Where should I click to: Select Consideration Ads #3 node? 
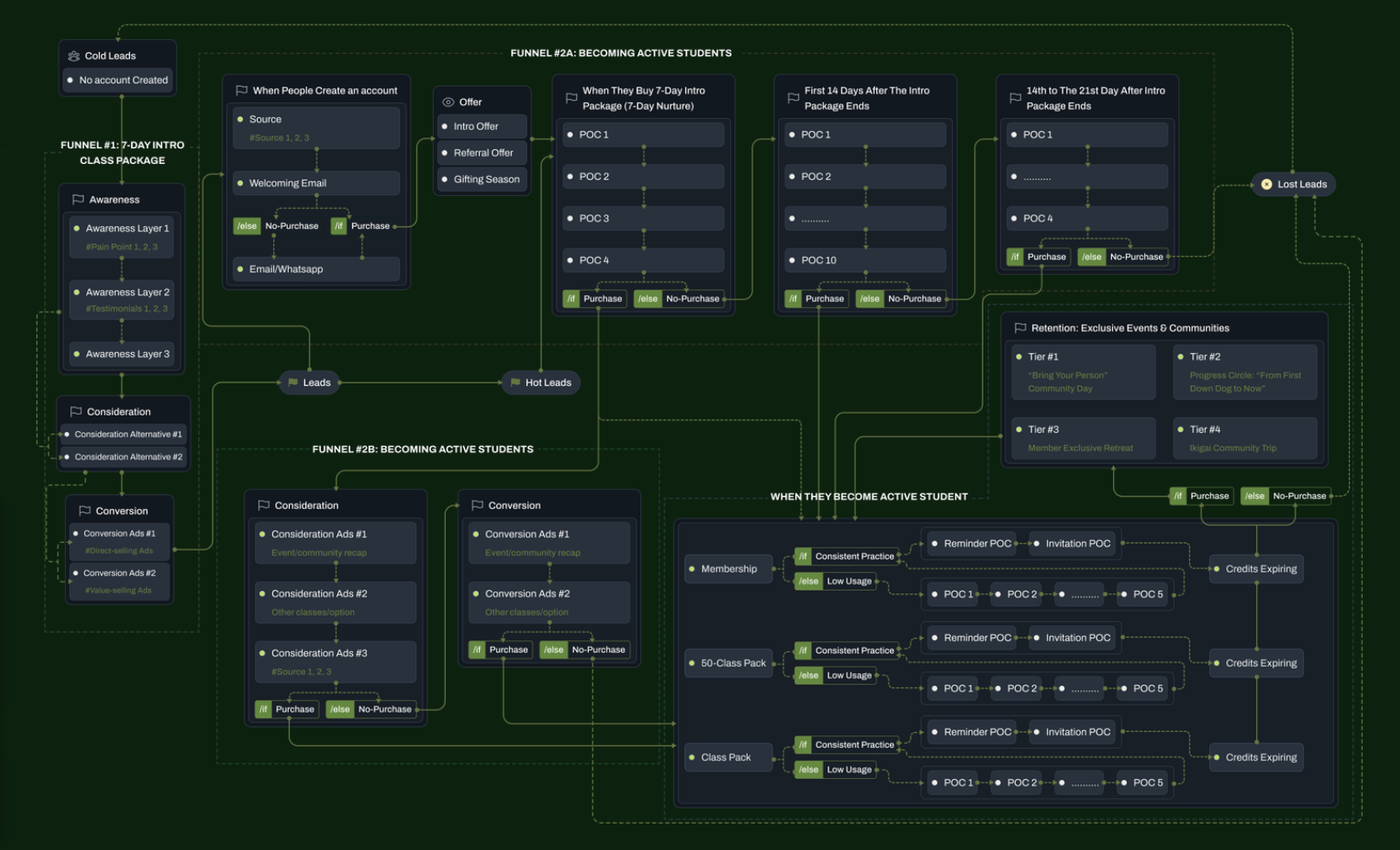pyautogui.click(x=336, y=662)
